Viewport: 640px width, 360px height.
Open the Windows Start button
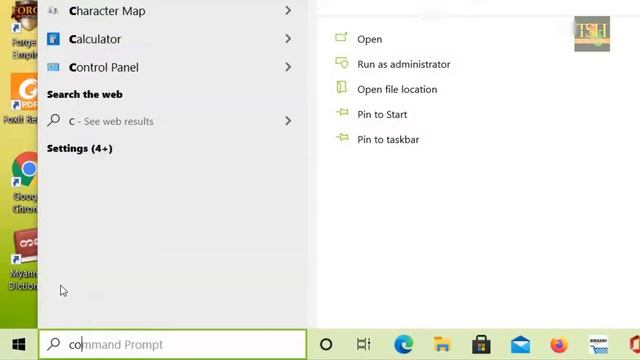[x=19, y=344]
